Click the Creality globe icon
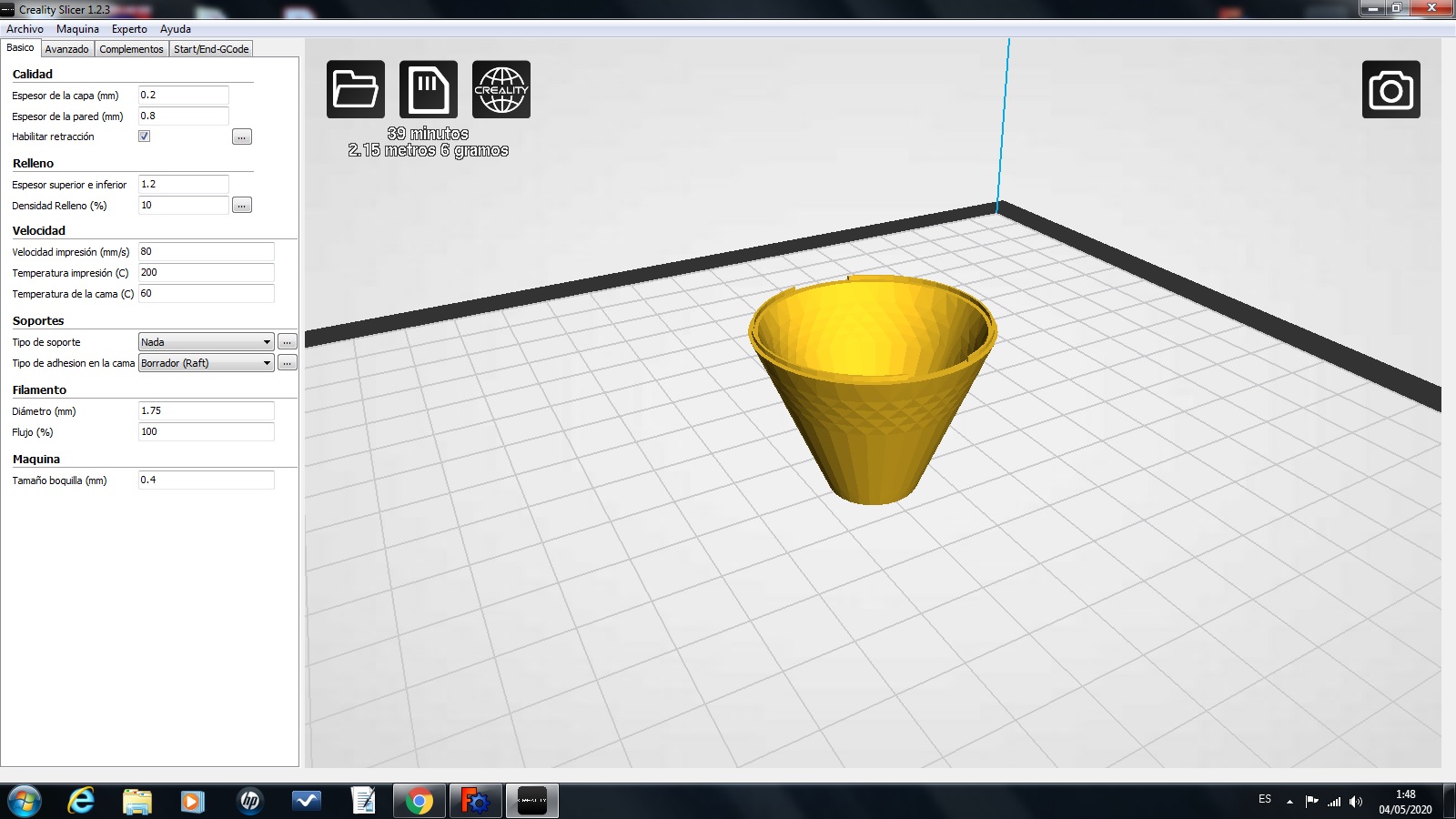1456x819 pixels. (x=500, y=89)
